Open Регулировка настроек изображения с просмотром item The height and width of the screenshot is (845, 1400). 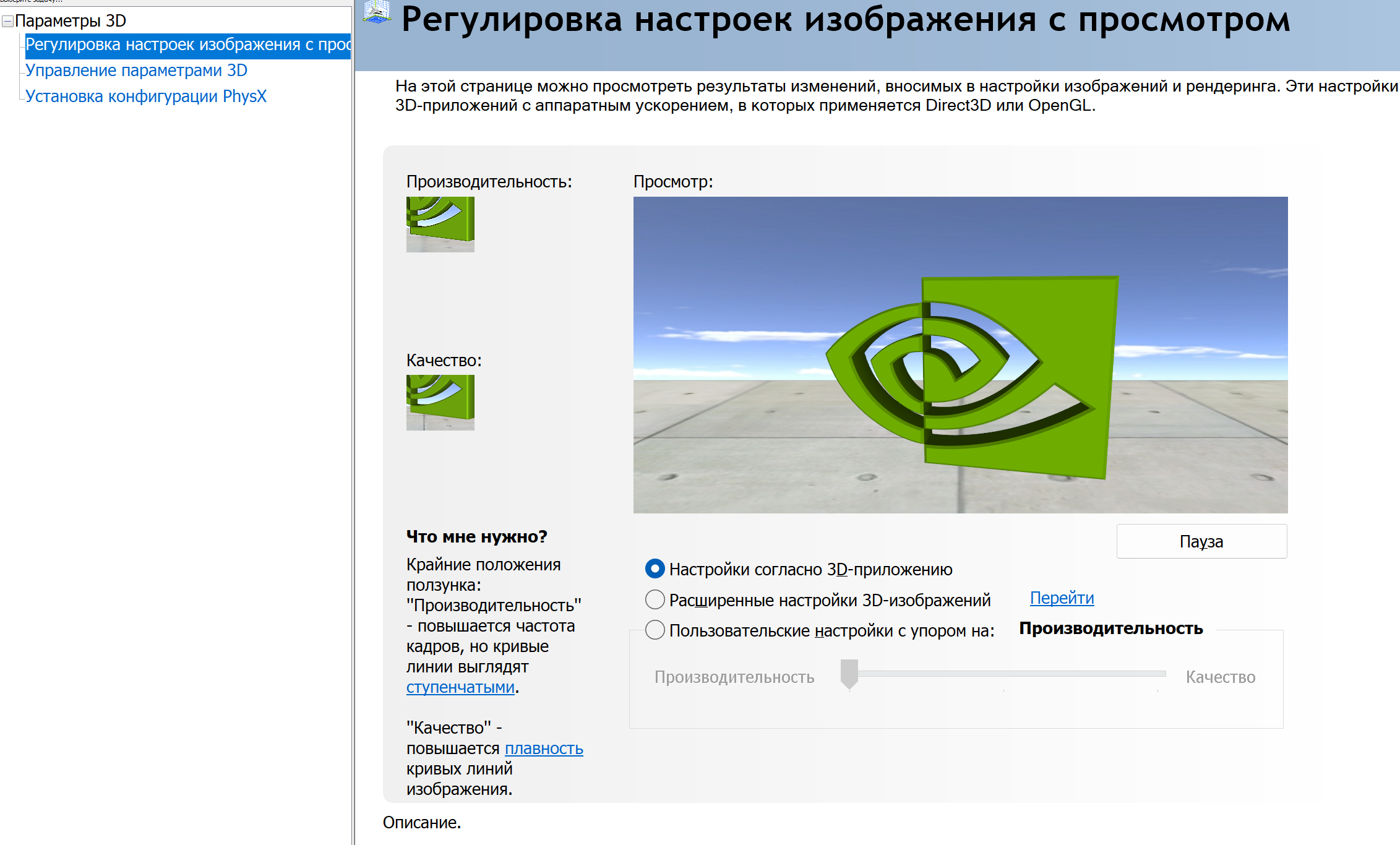pyautogui.click(x=188, y=45)
